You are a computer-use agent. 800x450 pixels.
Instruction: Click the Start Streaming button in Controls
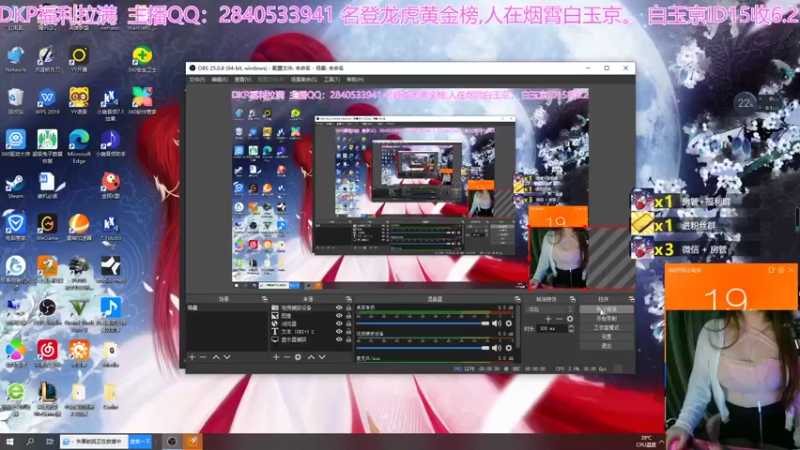pos(607,309)
